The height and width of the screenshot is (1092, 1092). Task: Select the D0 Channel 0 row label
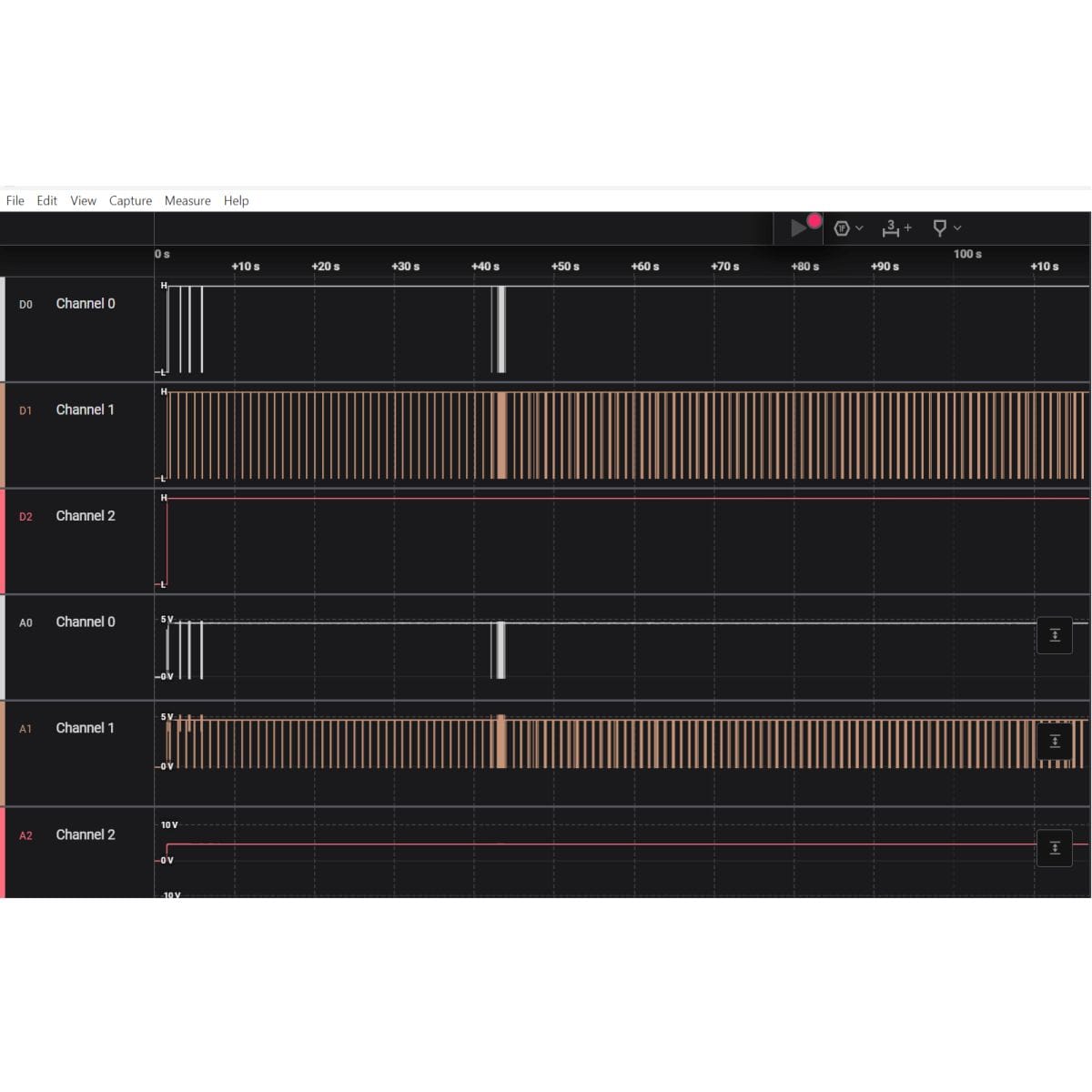(77, 304)
